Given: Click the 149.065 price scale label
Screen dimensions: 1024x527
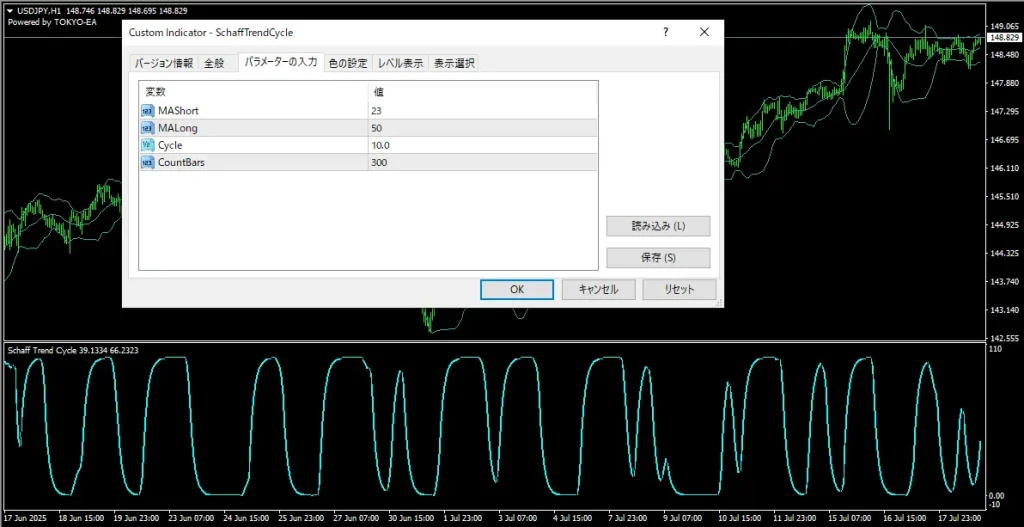Looking at the screenshot, I should click(1005, 26).
